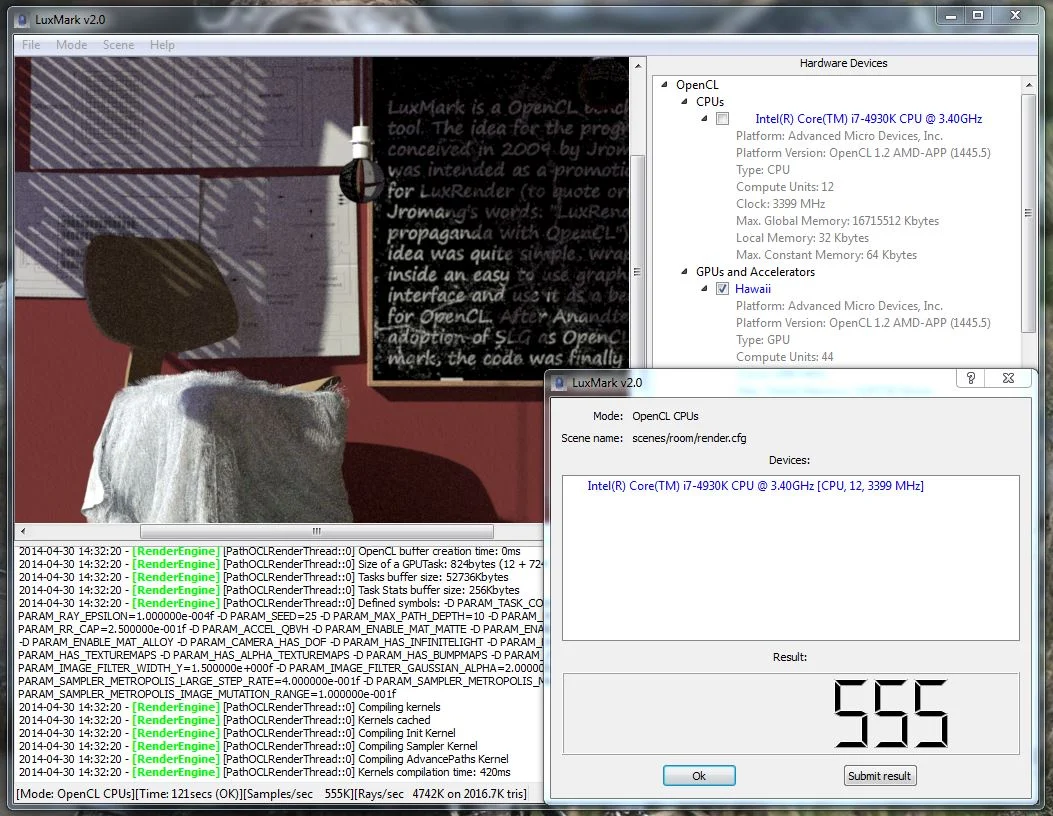Click the 'Compiling AdvancePaths Kernel' log line
Image resolution: width=1053 pixels, height=816 pixels.
(x=264, y=759)
